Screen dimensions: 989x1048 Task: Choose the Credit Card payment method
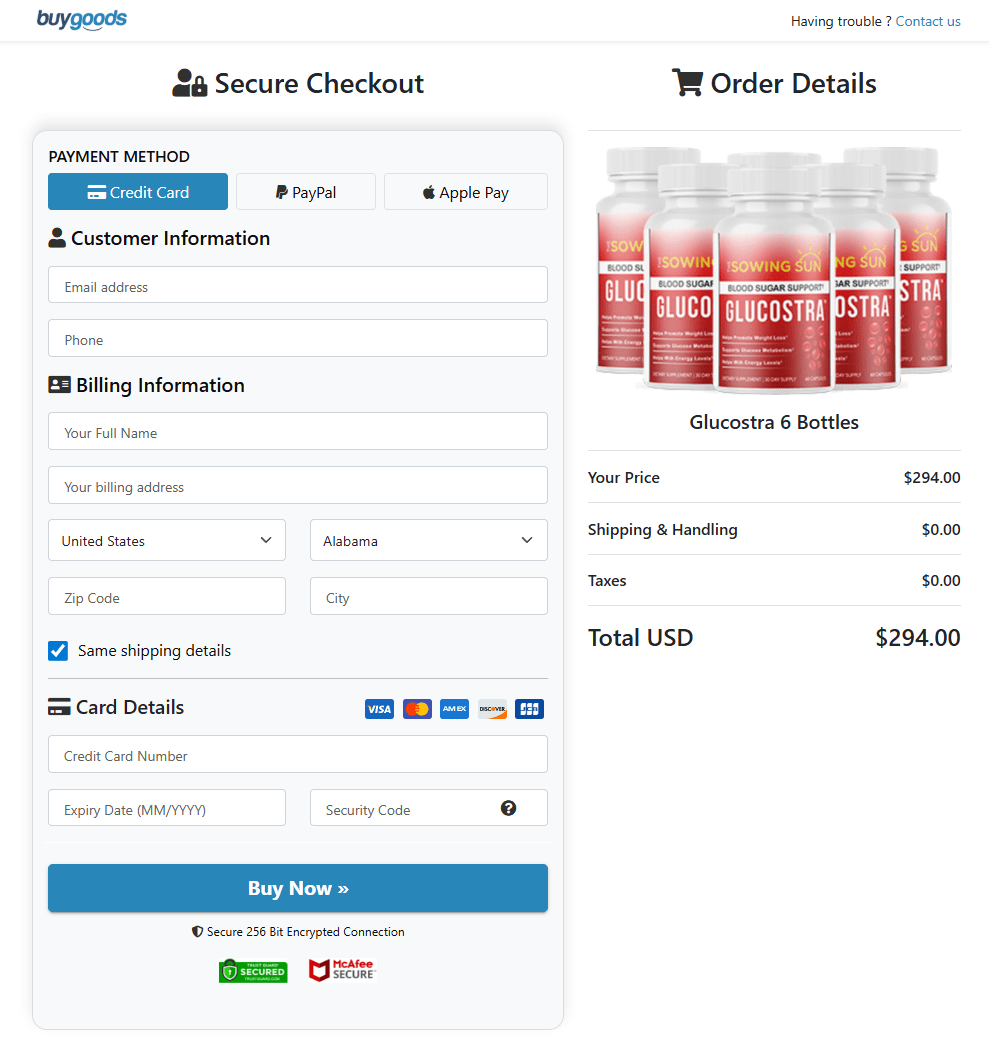[137, 191]
